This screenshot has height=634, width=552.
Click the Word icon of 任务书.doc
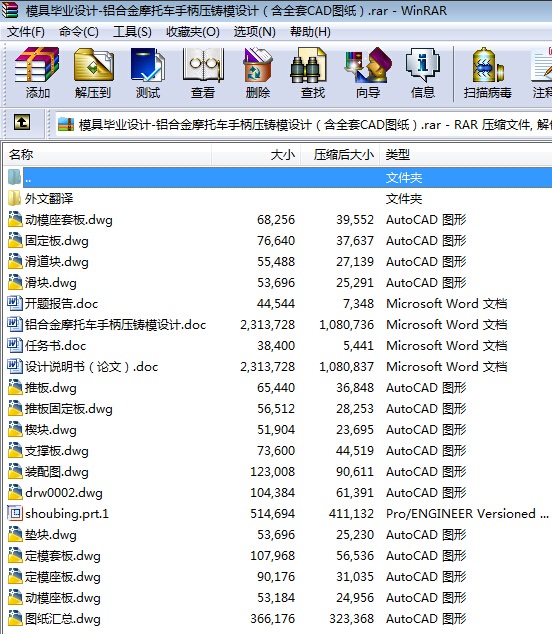click(x=15, y=345)
